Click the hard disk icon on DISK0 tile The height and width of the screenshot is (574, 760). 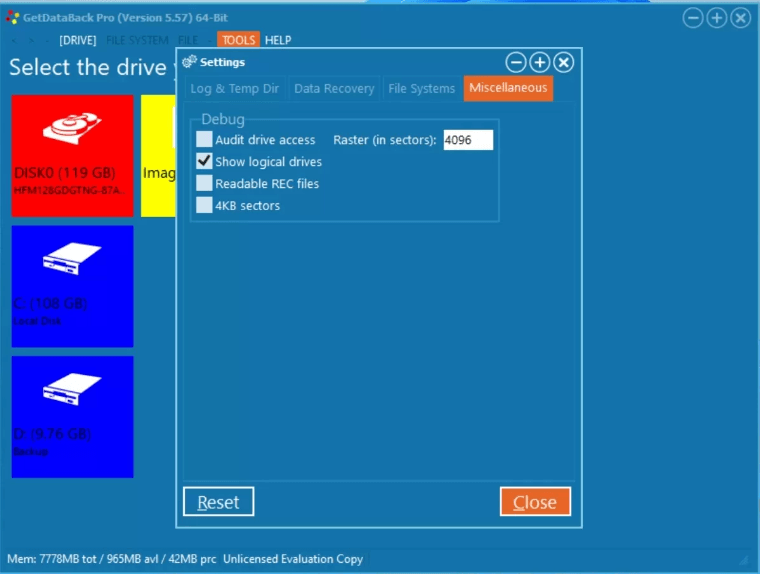point(72,128)
